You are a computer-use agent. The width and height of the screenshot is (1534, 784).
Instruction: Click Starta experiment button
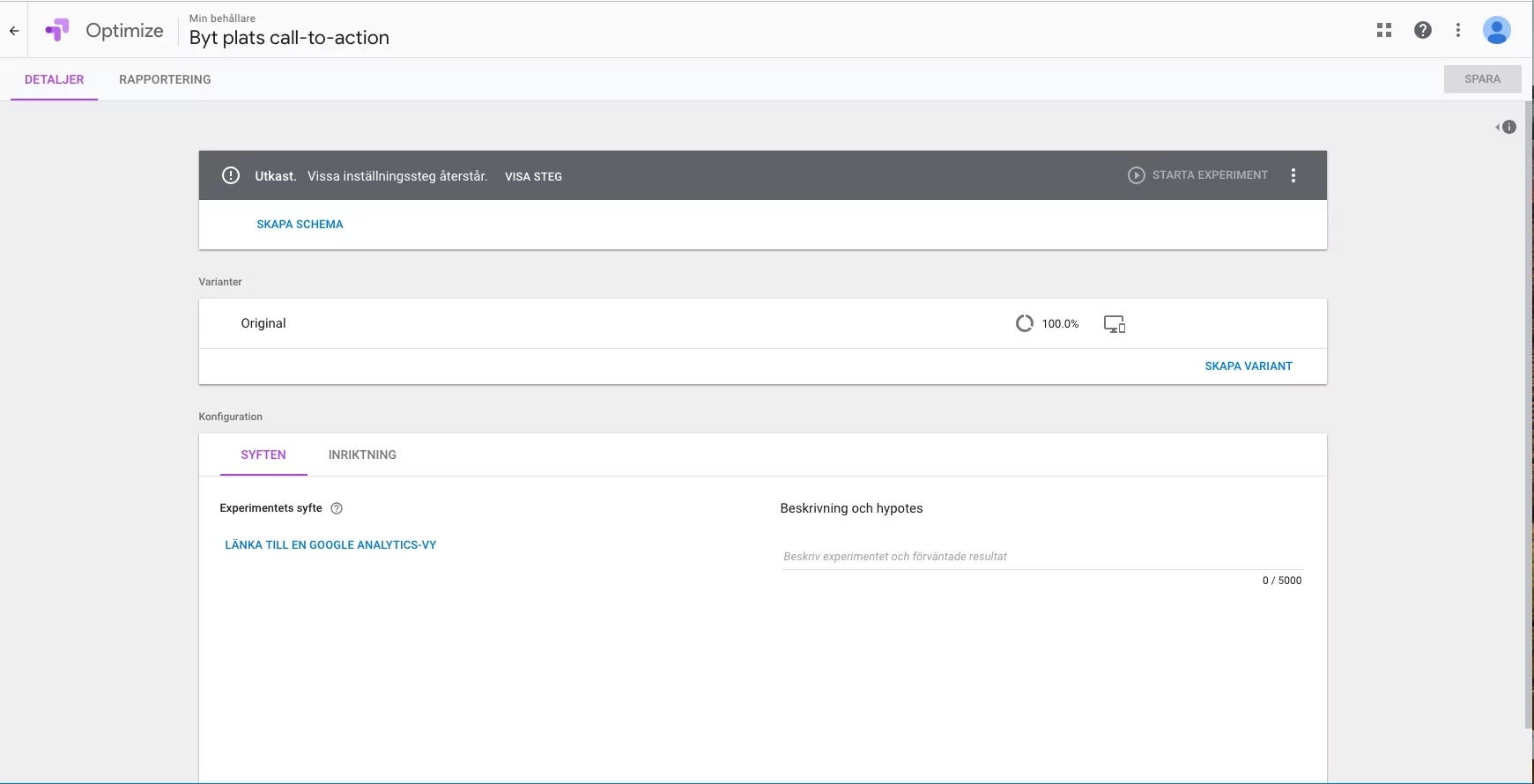pyautogui.click(x=1198, y=175)
